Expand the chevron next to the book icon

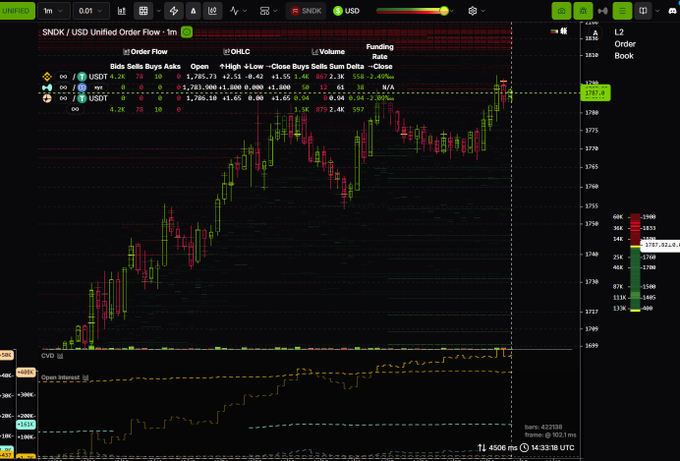point(657,11)
